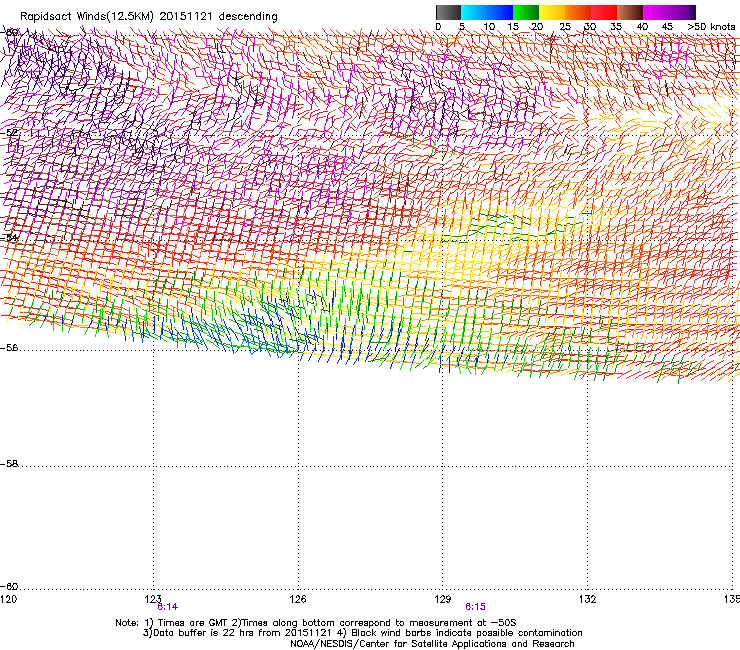The height and width of the screenshot is (650, 740).
Task: Click the '126' longitude axis label
Action: [298, 599]
